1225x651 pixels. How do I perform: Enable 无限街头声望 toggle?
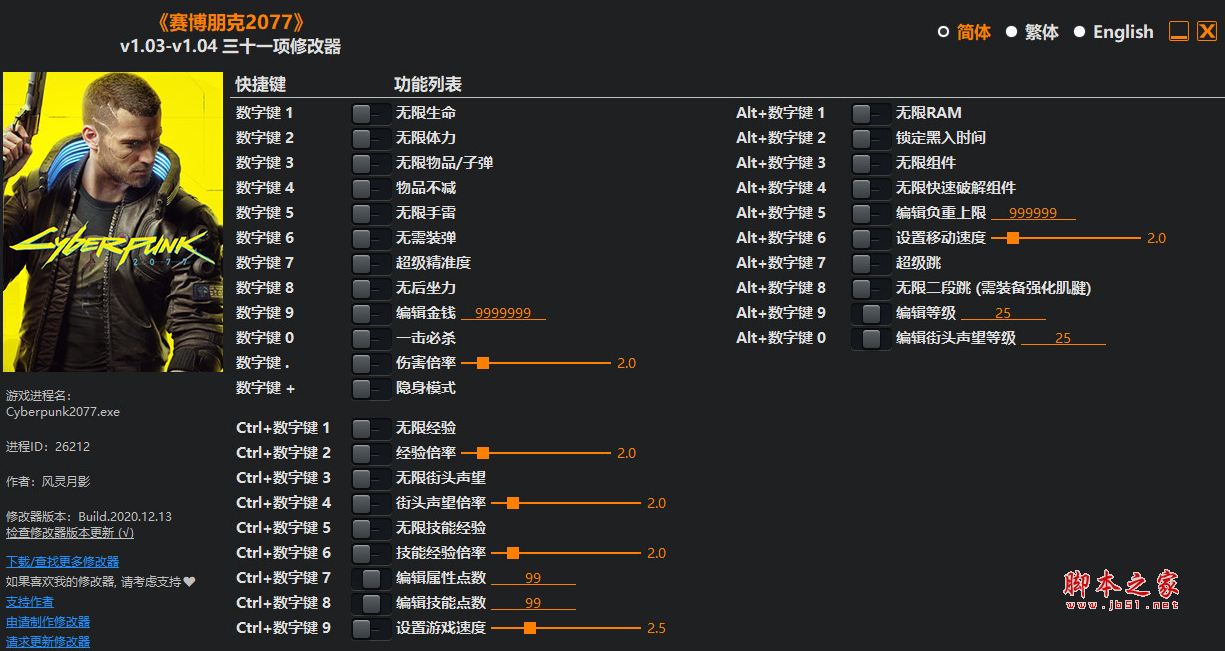coord(371,478)
